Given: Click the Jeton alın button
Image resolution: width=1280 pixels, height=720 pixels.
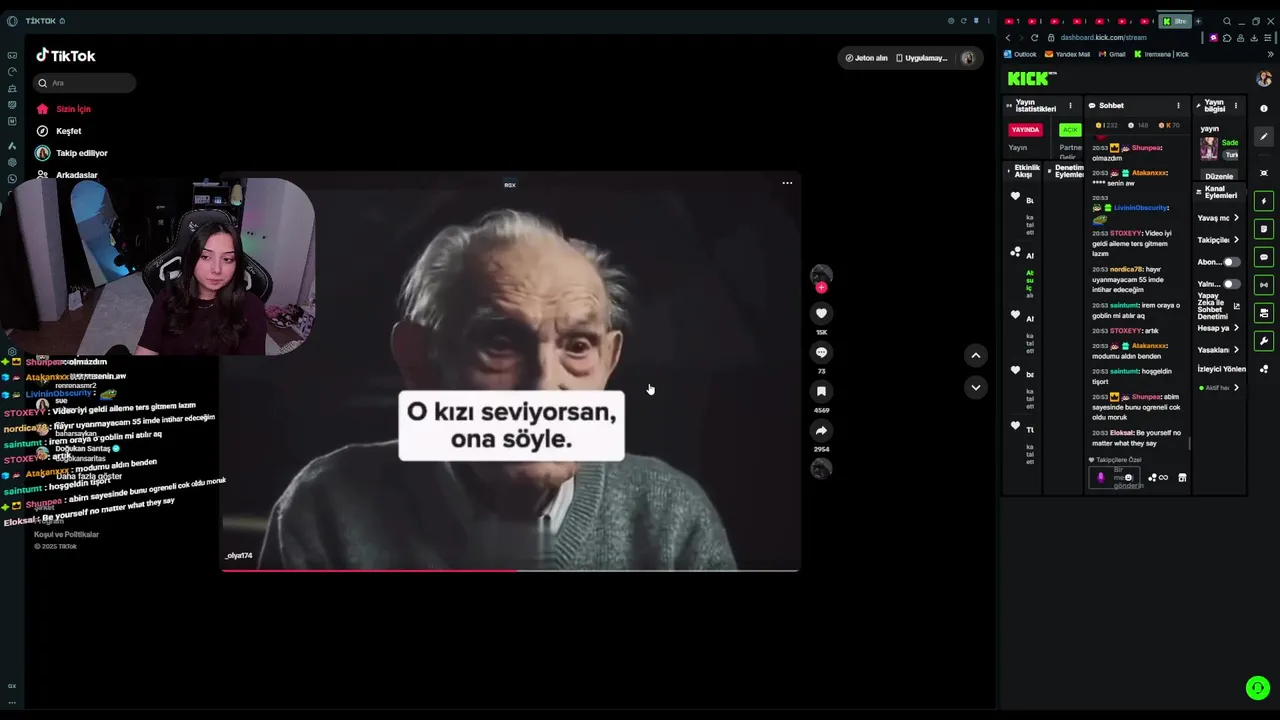Looking at the screenshot, I should [x=866, y=58].
